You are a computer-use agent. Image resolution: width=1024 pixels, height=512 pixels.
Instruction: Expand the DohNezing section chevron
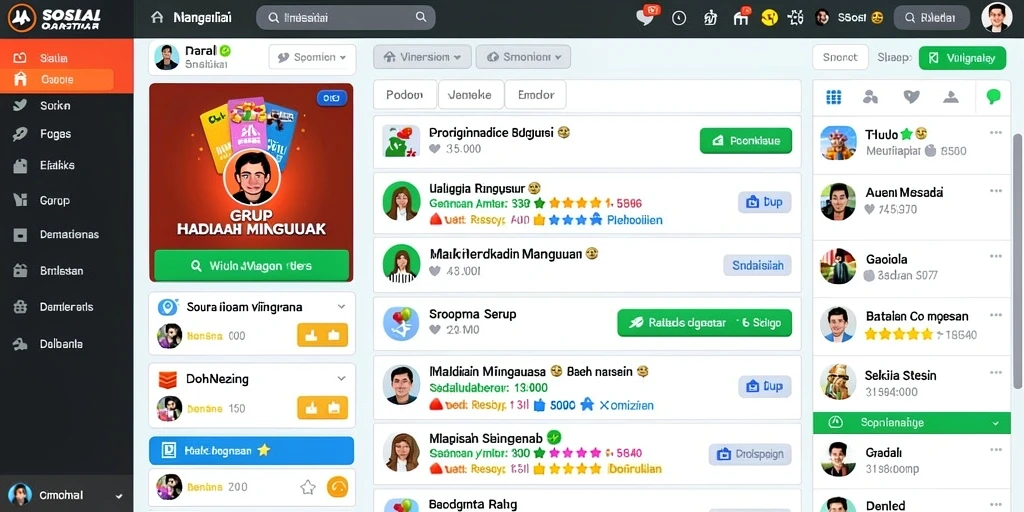(341, 378)
